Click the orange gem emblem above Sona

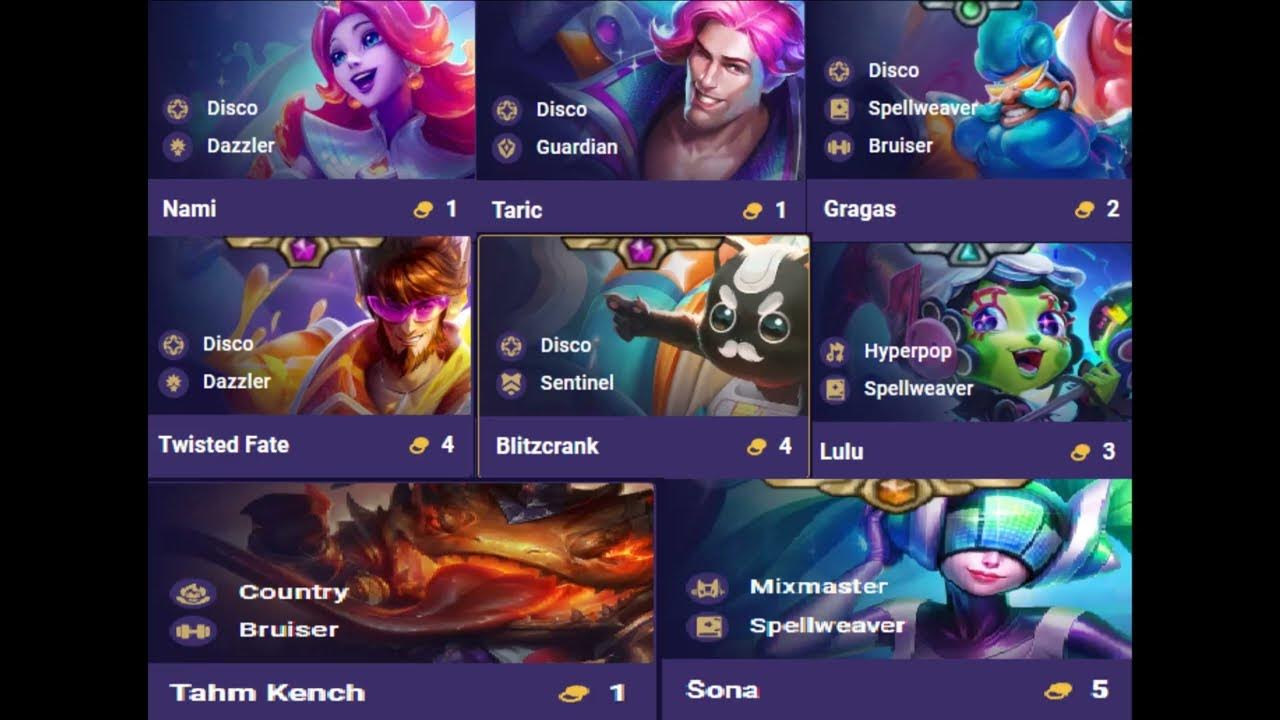point(898,493)
